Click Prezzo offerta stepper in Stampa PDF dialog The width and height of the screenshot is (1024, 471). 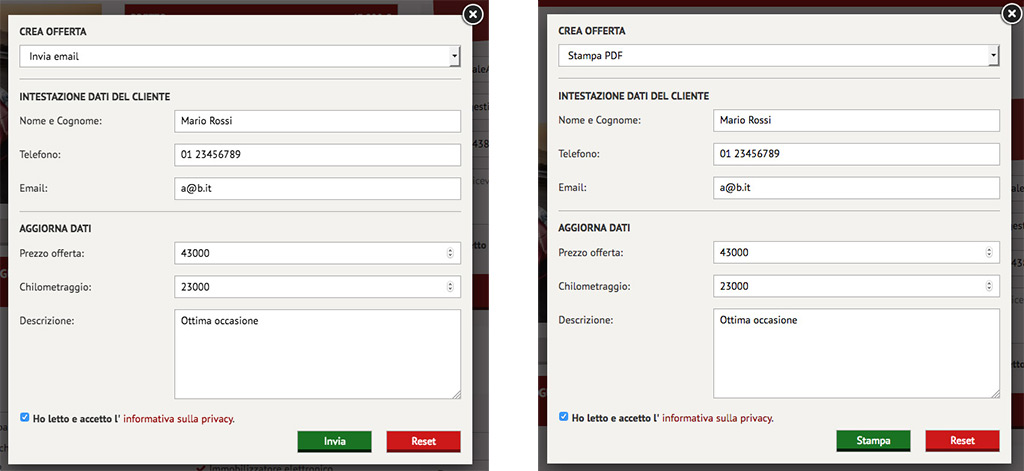pyautogui.click(x=989, y=253)
